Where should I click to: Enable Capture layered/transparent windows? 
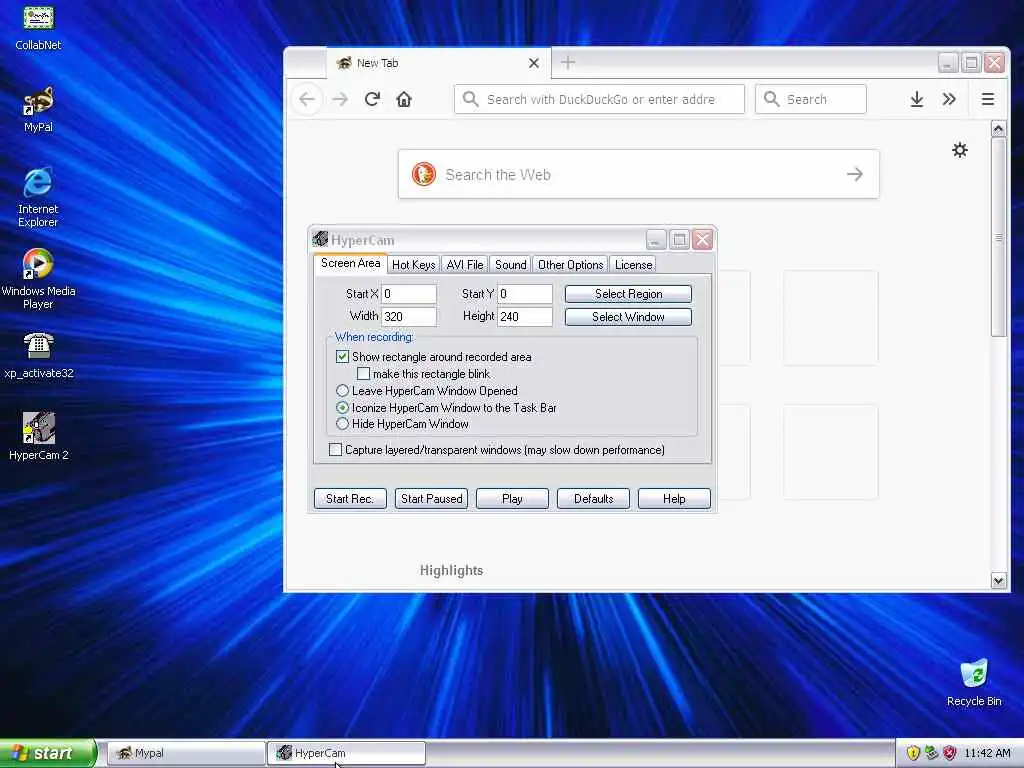tap(335, 449)
